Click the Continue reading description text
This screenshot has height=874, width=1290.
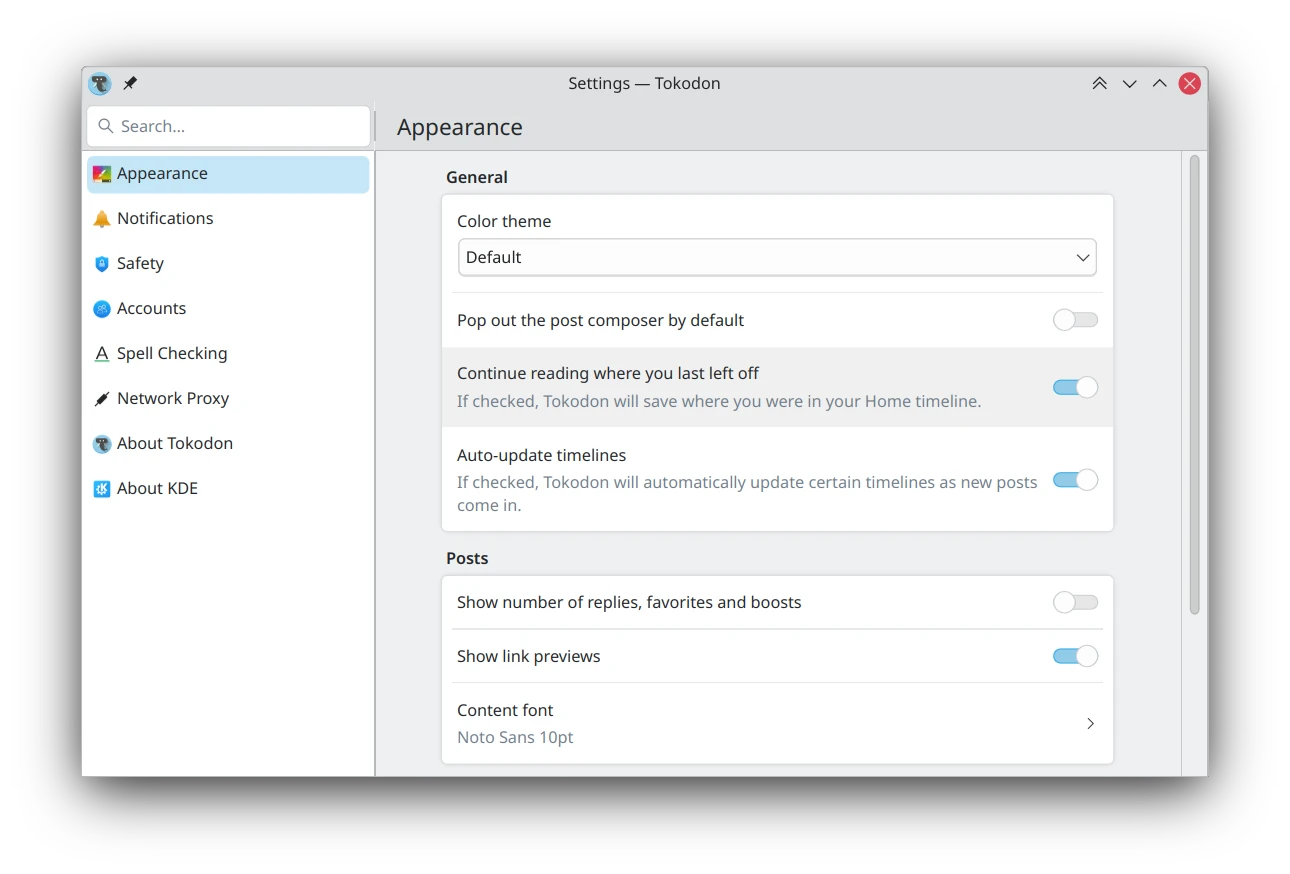(719, 401)
